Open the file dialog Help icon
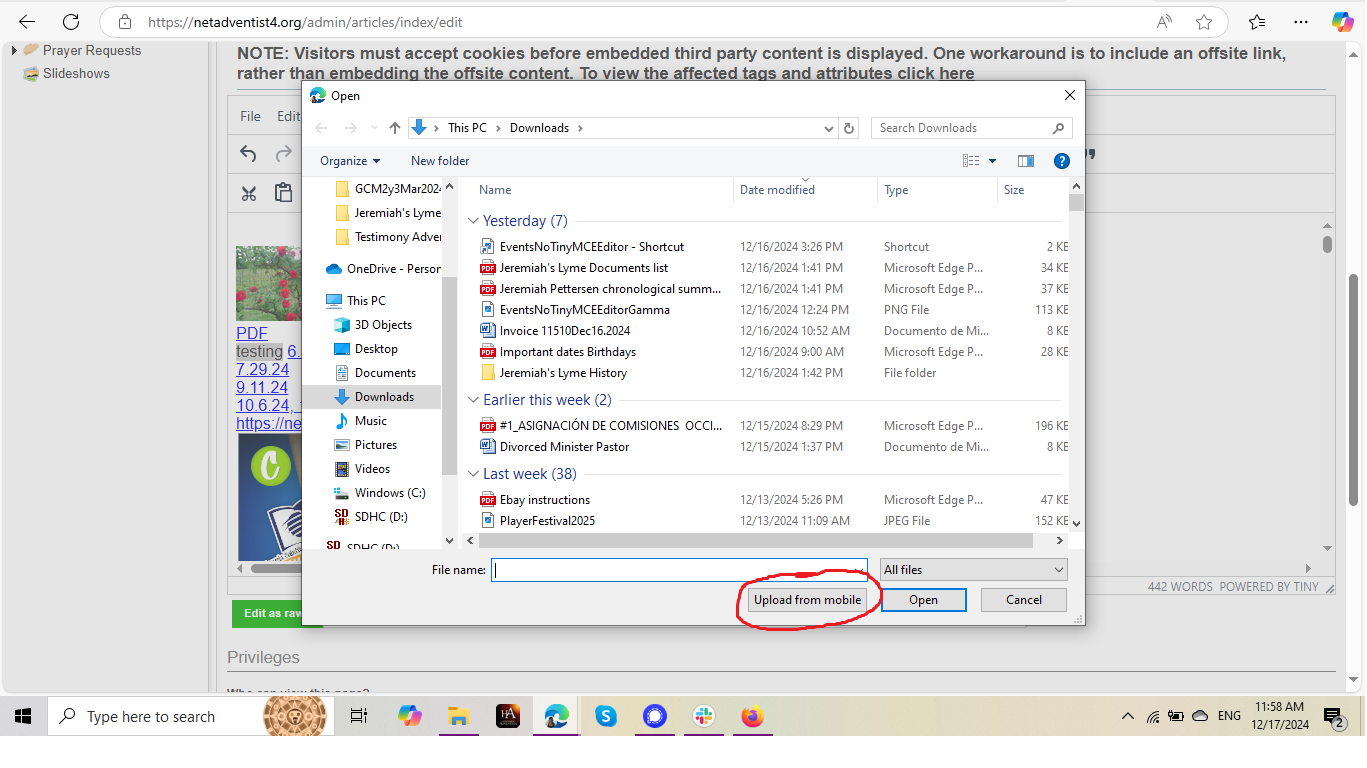Viewport: 1367px width, 768px height. click(1062, 161)
